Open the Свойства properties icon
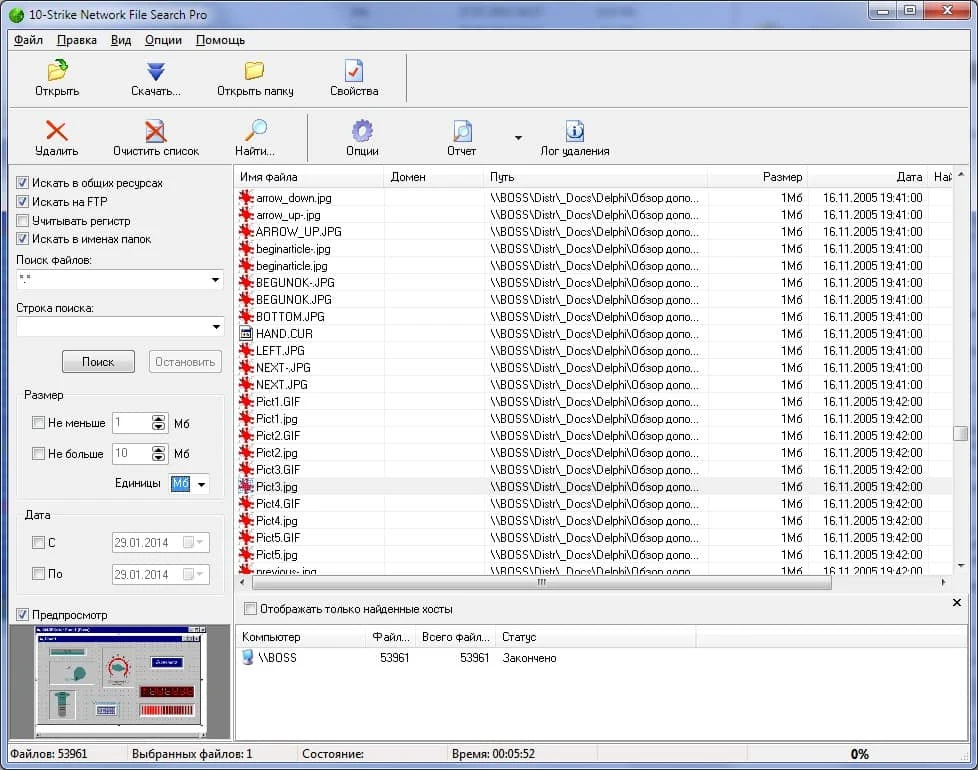 pos(354,70)
